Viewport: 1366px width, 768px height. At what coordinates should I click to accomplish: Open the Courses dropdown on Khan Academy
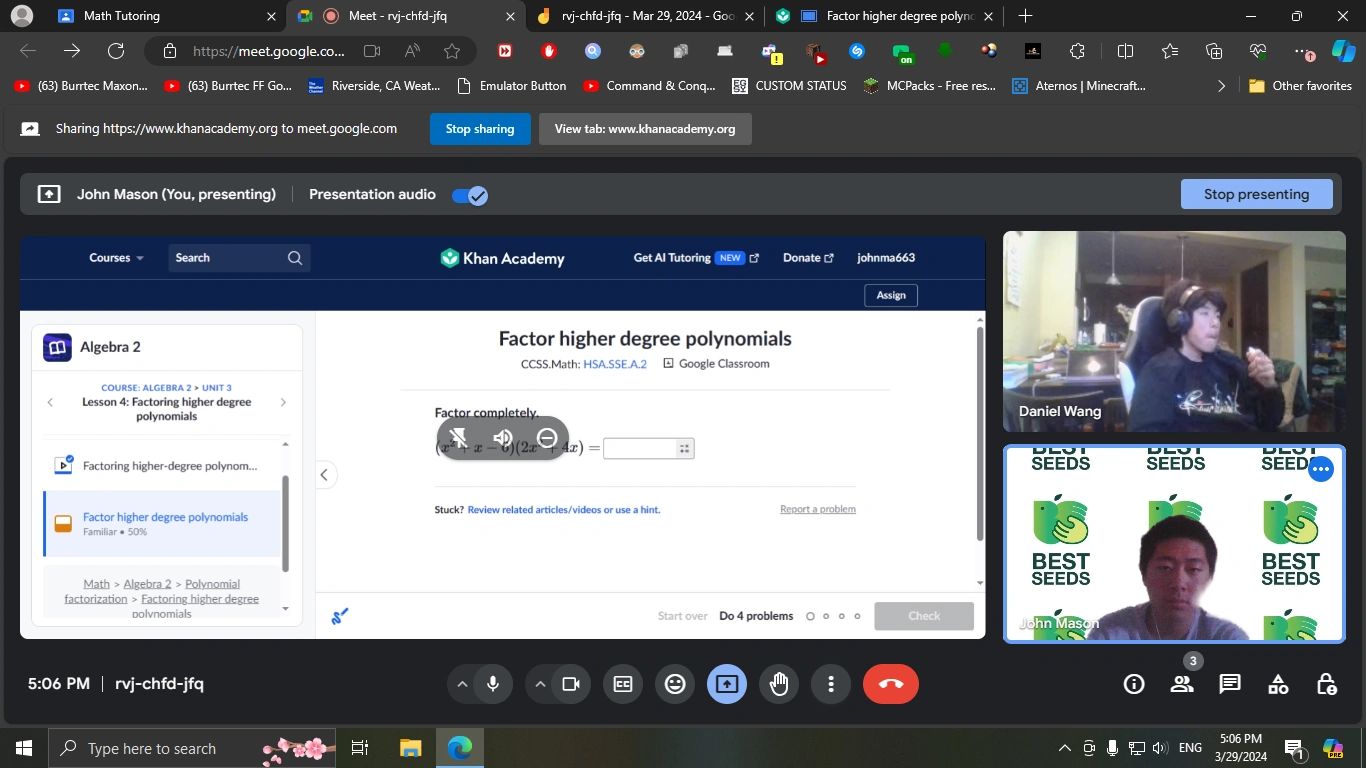[x=116, y=258]
